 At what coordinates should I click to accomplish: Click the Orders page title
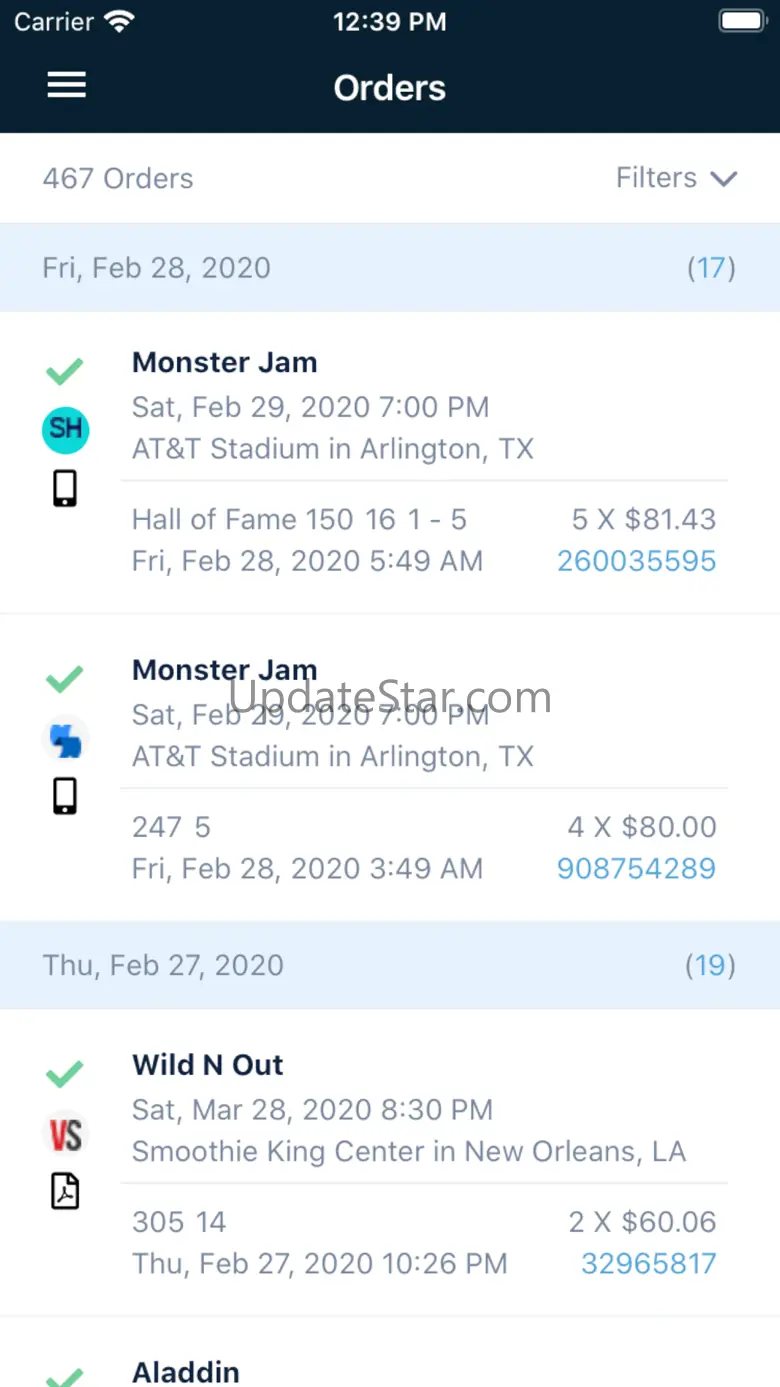click(x=390, y=88)
